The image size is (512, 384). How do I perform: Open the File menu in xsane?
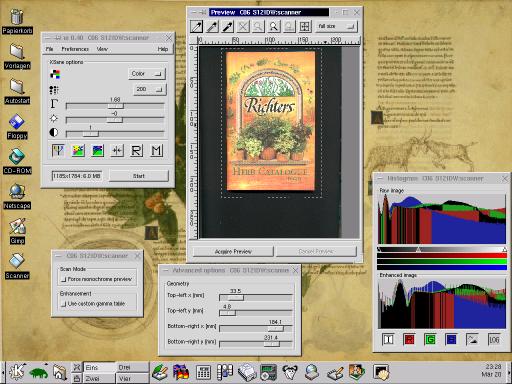coord(49,49)
